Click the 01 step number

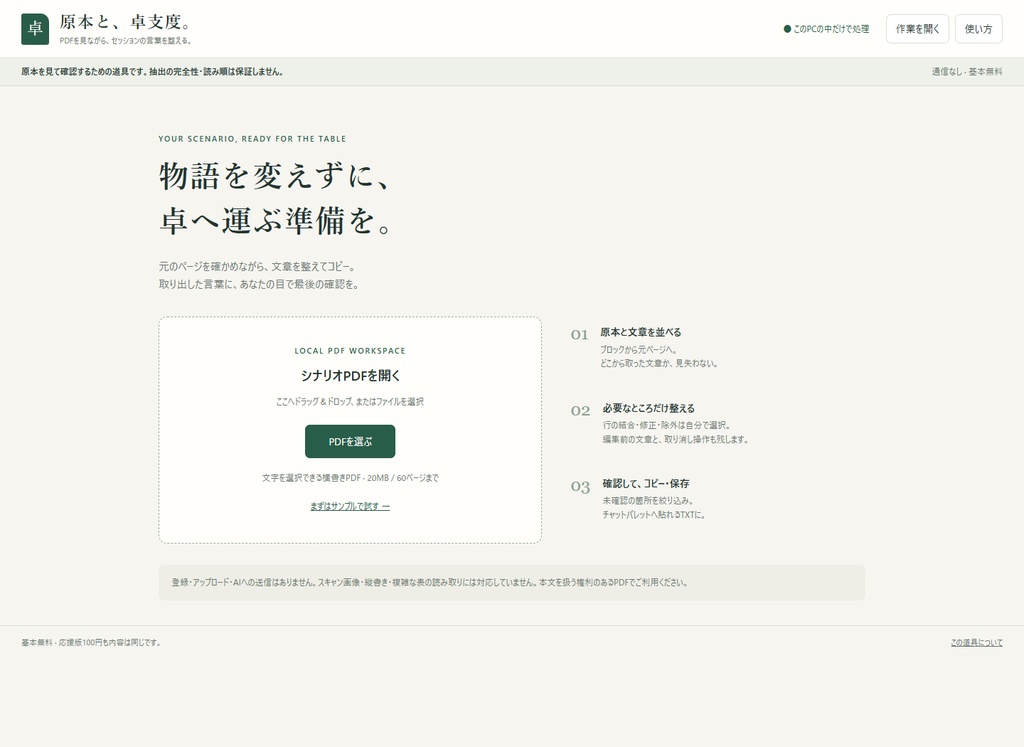point(579,334)
